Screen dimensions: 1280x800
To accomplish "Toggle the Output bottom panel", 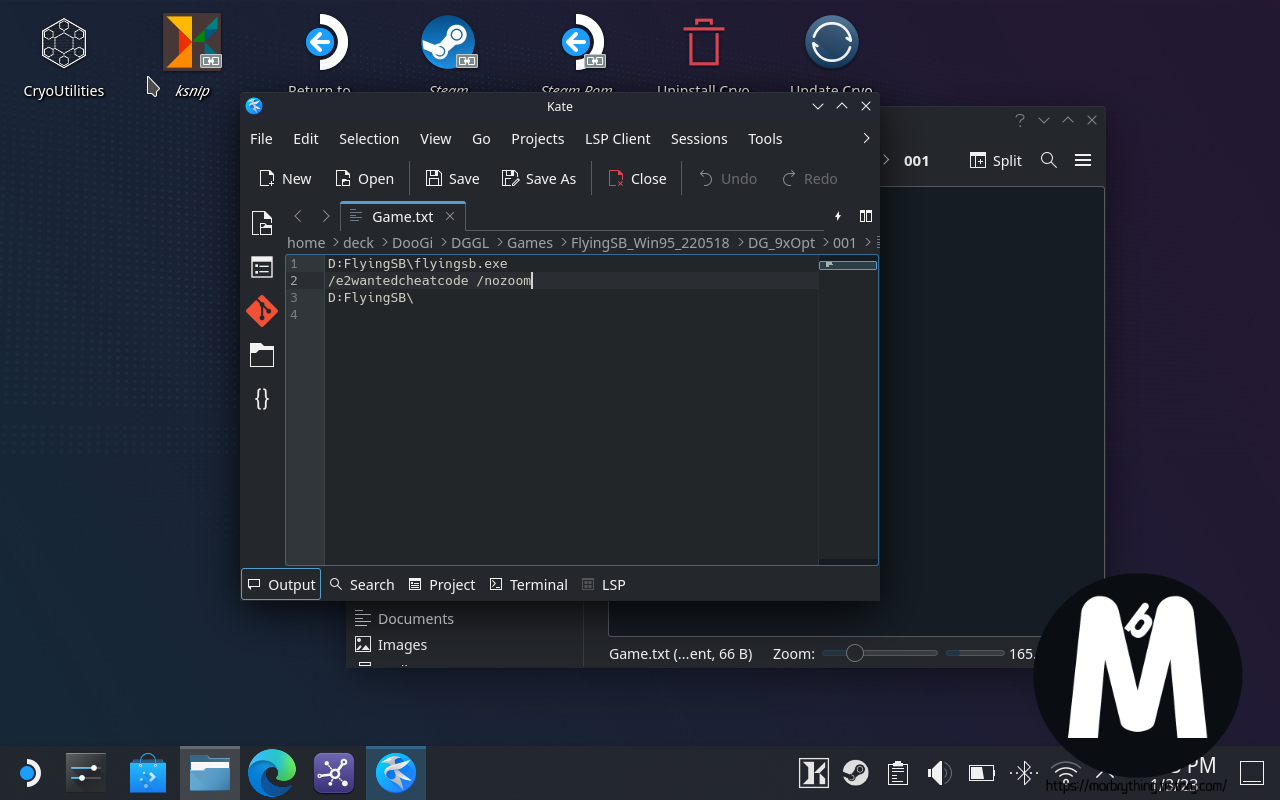I will pos(281,584).
